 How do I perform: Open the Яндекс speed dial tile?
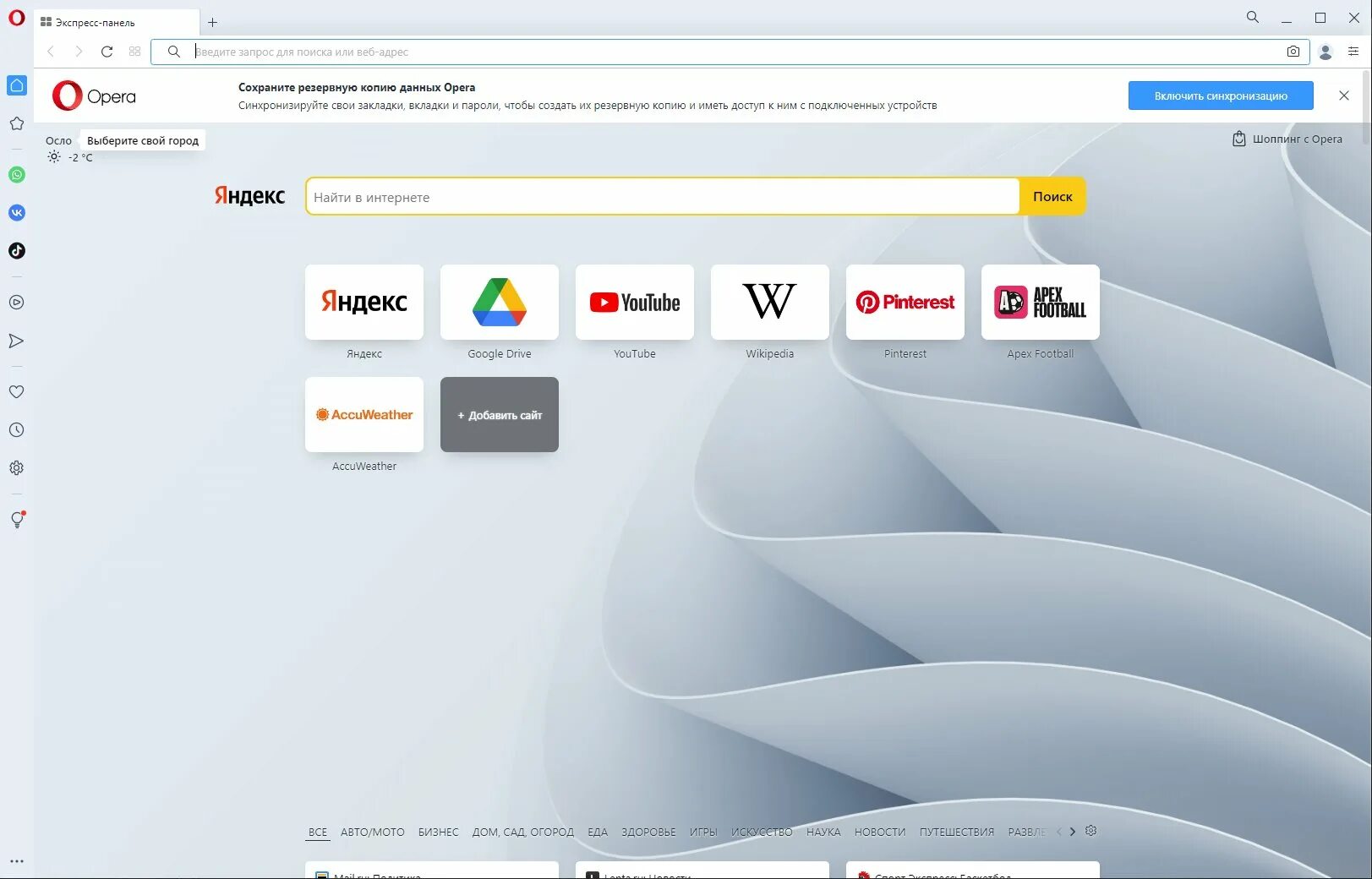(x=364, y=302)
